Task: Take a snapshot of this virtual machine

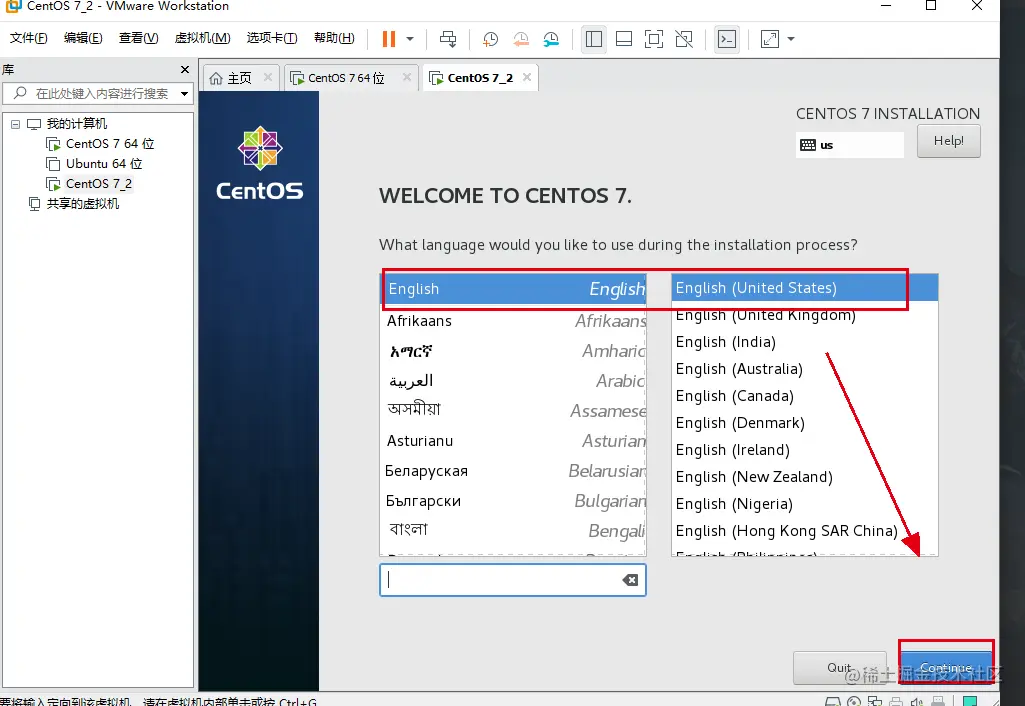Action: (490, 39)
